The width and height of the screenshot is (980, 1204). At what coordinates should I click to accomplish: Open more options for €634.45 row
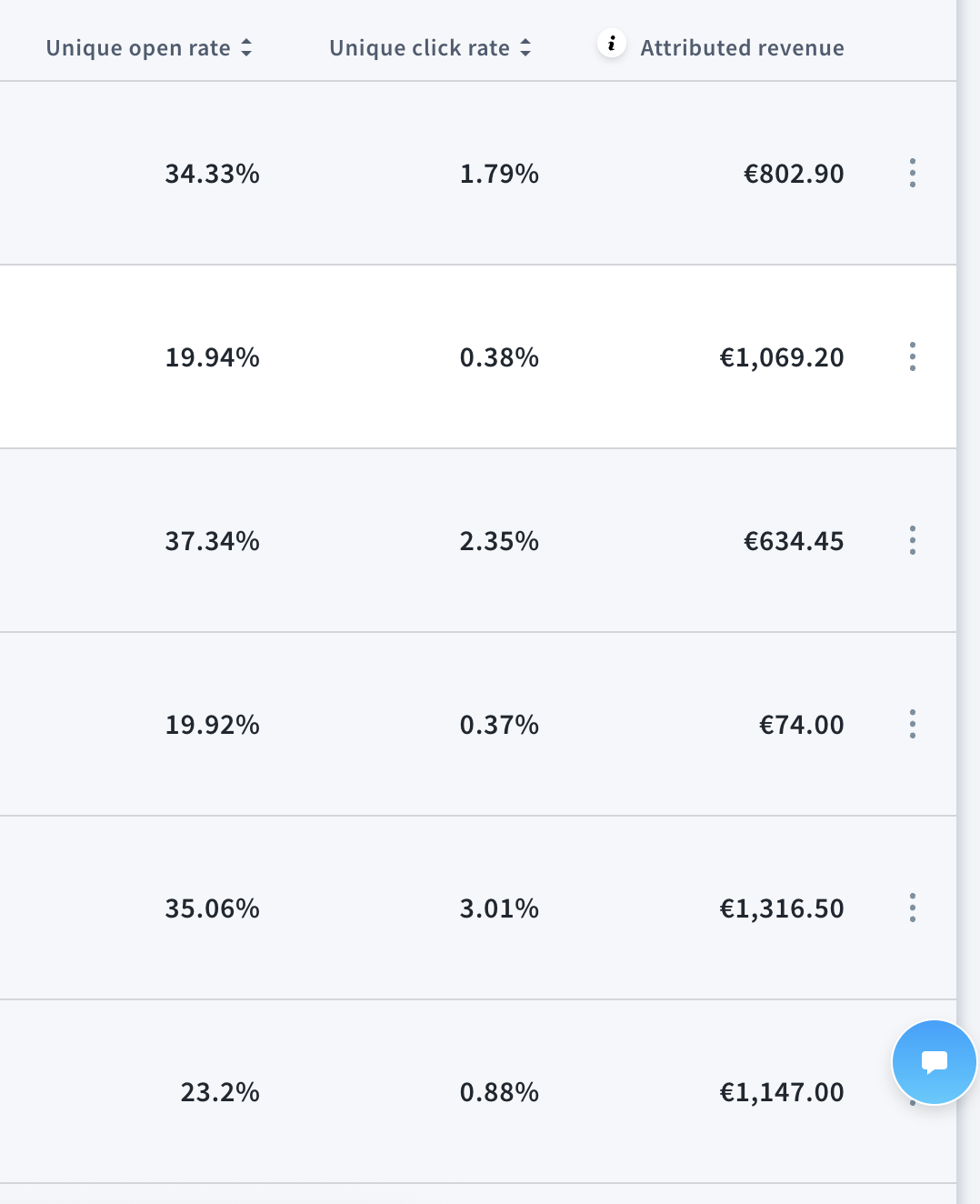(x=912, y=540)
